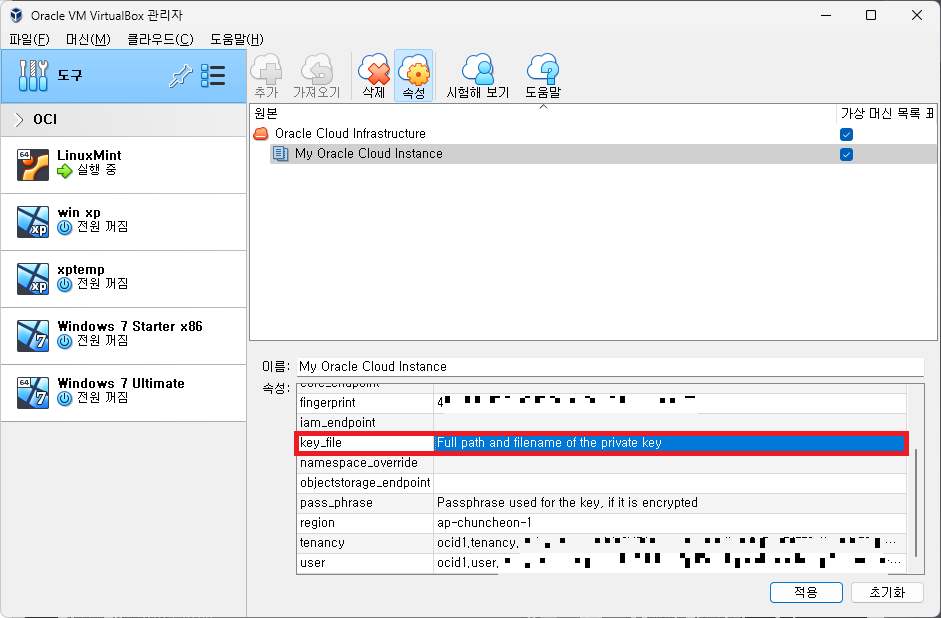Open the Cloud (클라우드) menu
Viewport: 941px width, 618px height.
click(160, 40)
